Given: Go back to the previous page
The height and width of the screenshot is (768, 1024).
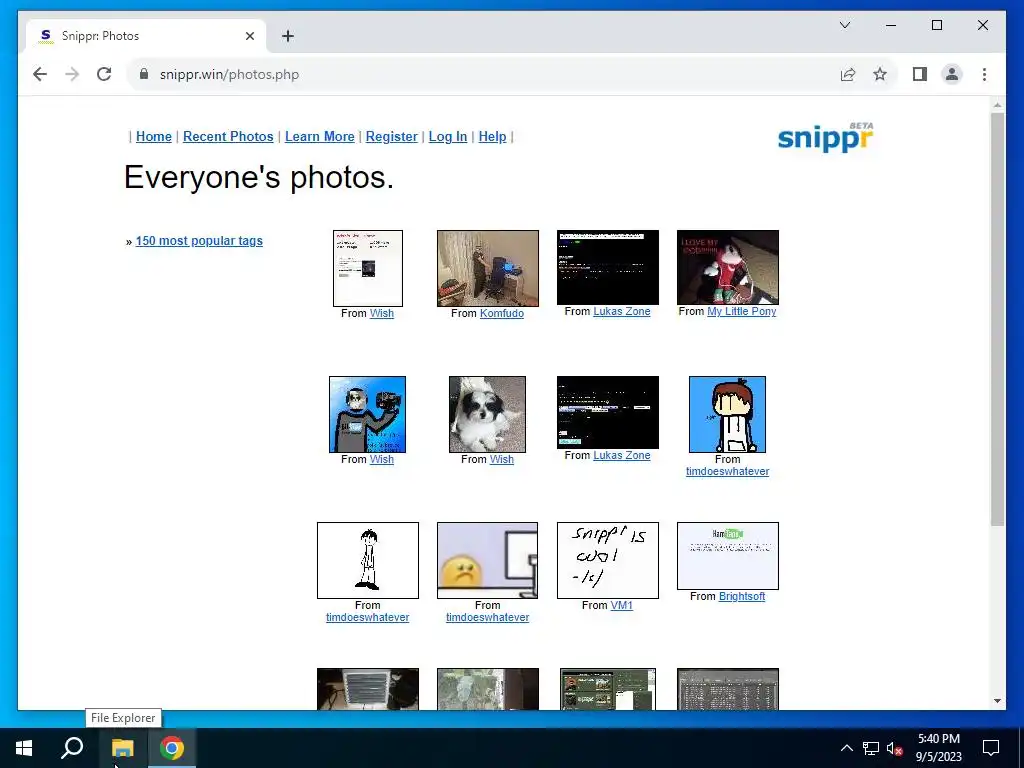Looking at the screenshot, I should [x=40, y=74].
